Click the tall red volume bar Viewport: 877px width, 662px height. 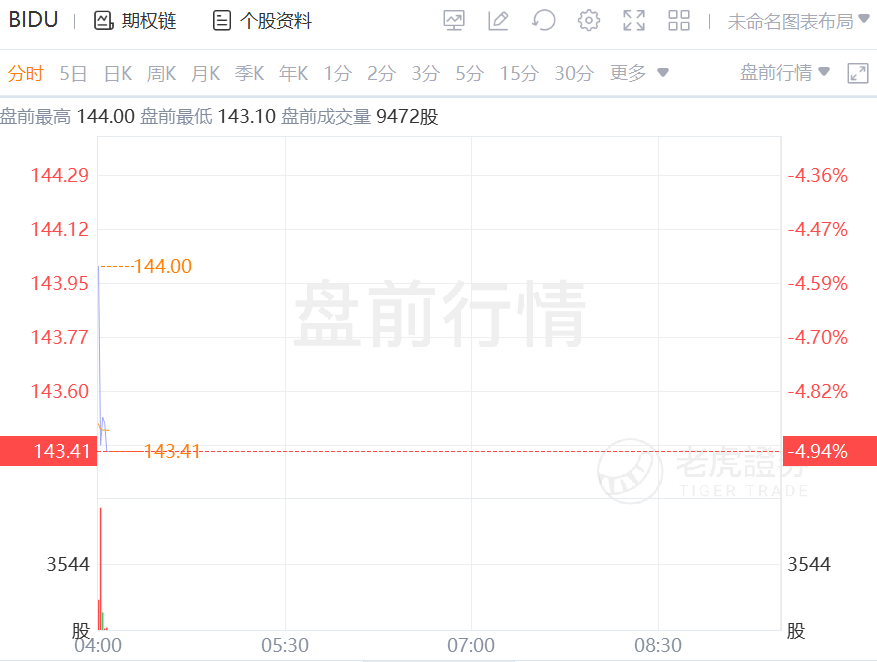pyautogui.click(x=101, y=569)
